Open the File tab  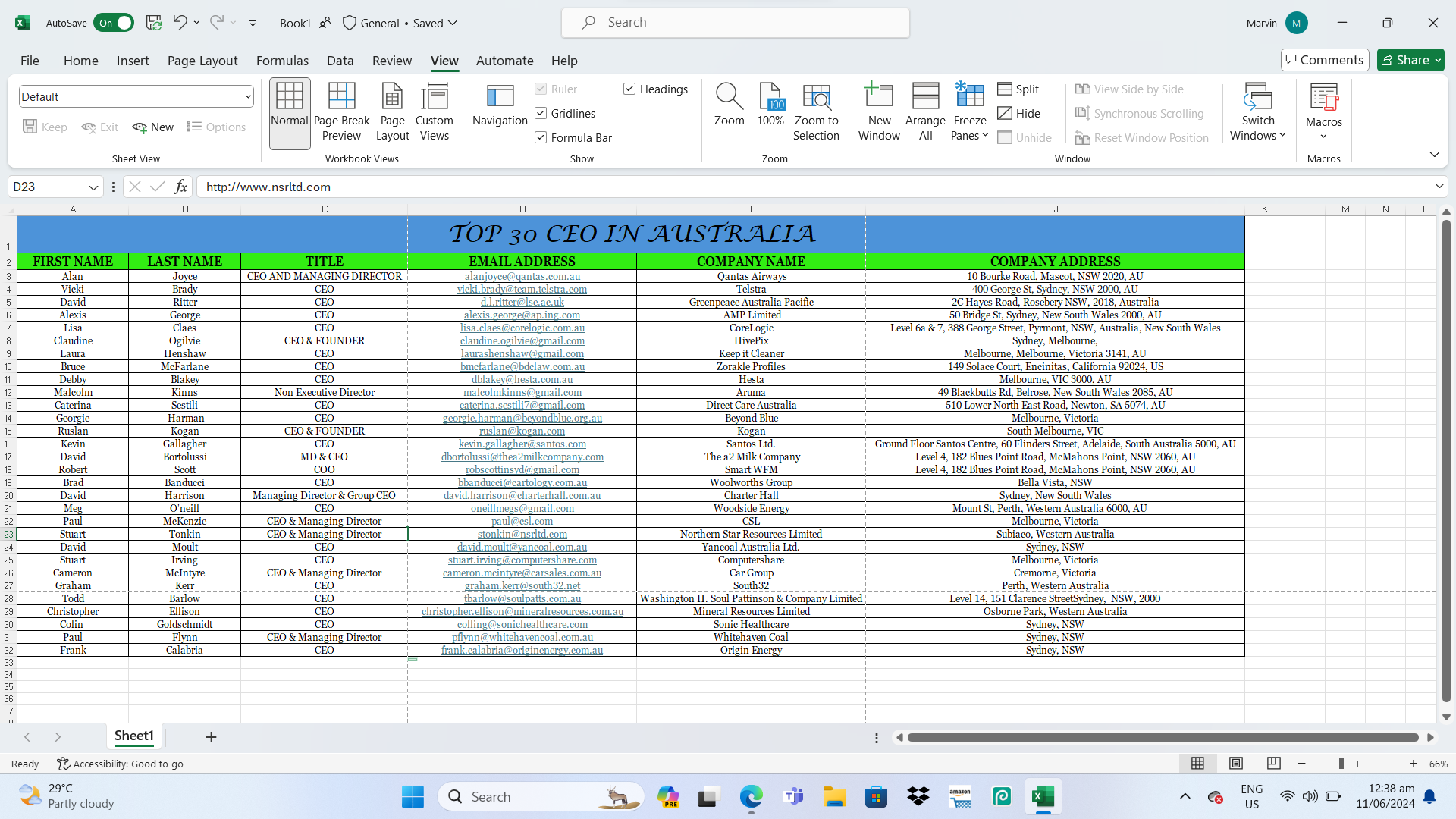click(30, 61)
